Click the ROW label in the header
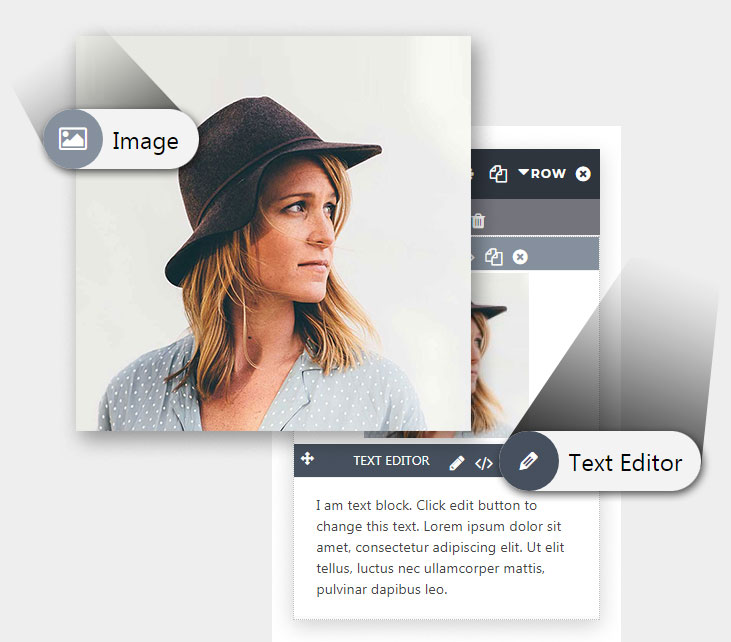Image resolution: width=731 pixels, height=642 pixels. (x=548, y=174)
